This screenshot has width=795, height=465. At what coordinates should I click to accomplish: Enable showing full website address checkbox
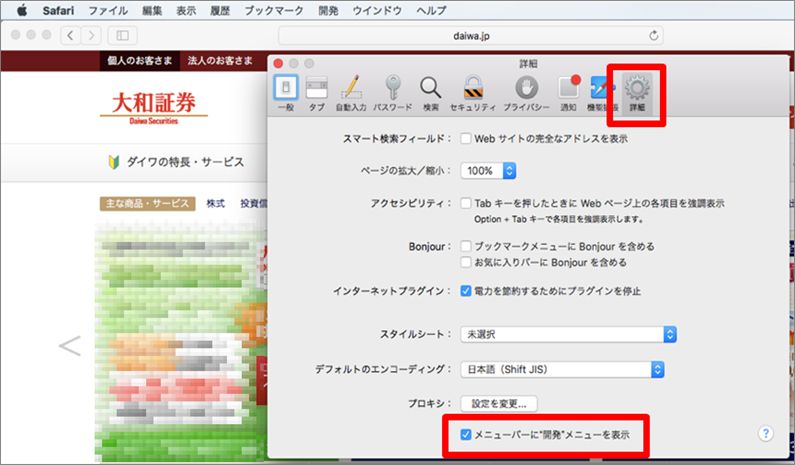tap(467, 139)
